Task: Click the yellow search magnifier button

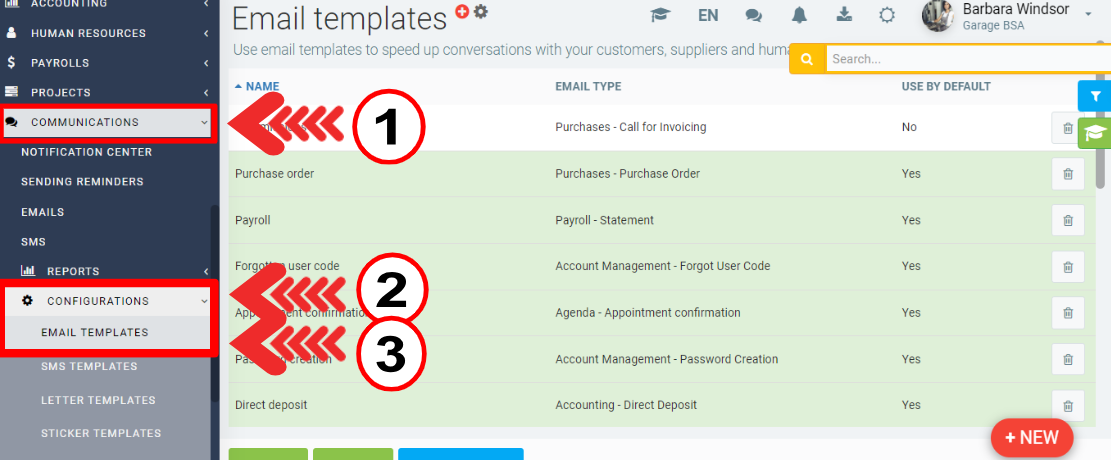Action: [x=808, y=59]
